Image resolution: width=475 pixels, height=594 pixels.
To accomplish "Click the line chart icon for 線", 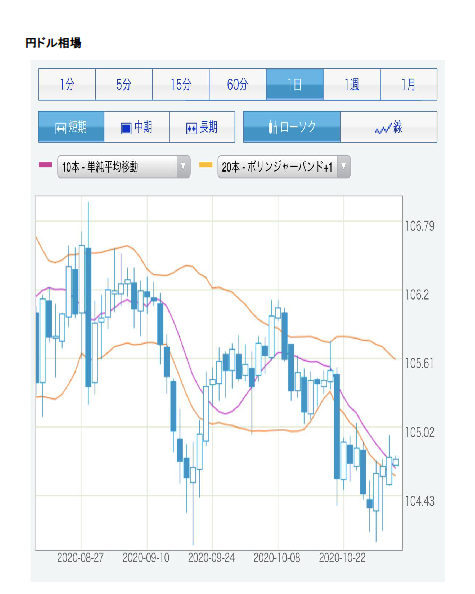I will pyautogui.click(x=383, y=129).
